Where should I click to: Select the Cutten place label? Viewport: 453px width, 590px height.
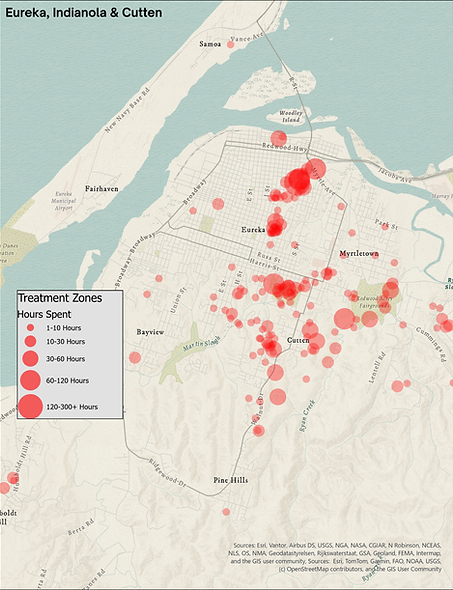pos(298,340)
